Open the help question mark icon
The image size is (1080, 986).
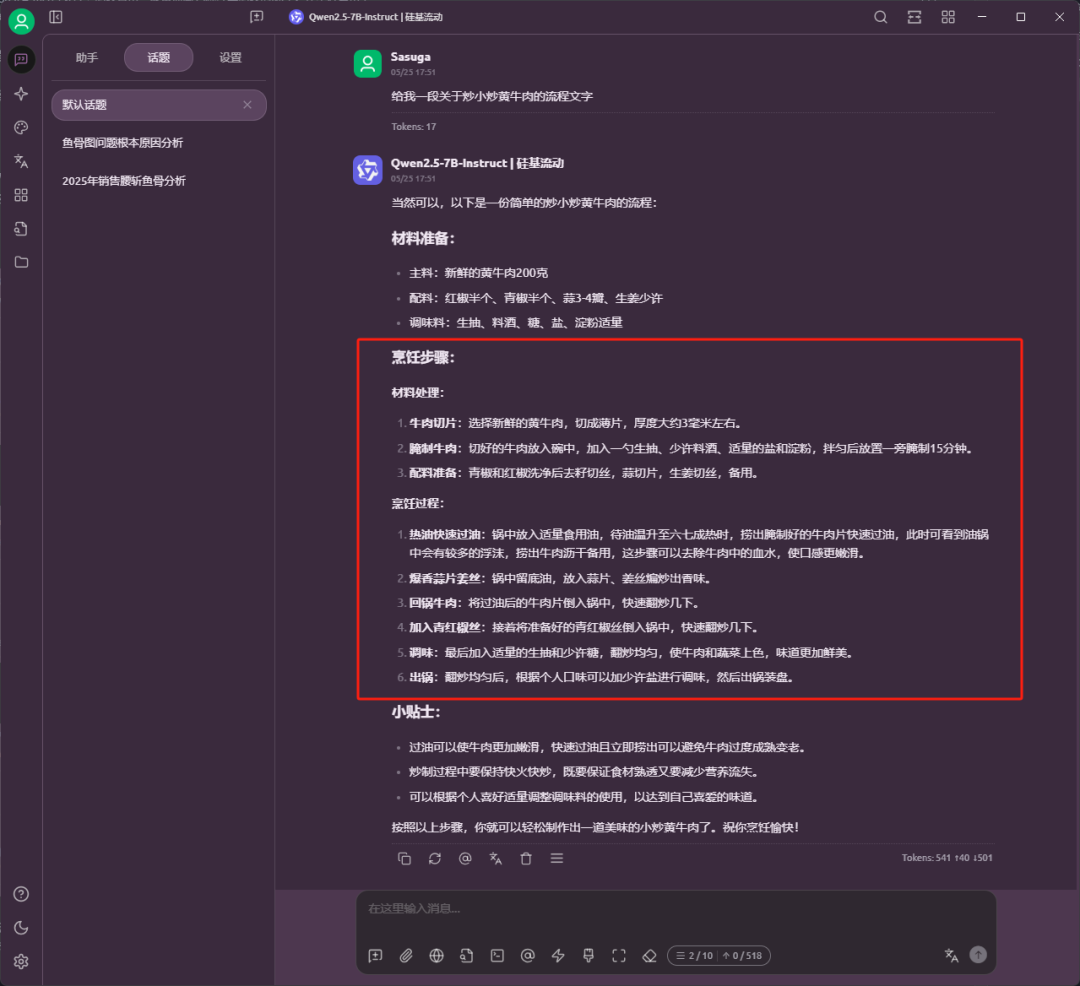click(21, 894)
